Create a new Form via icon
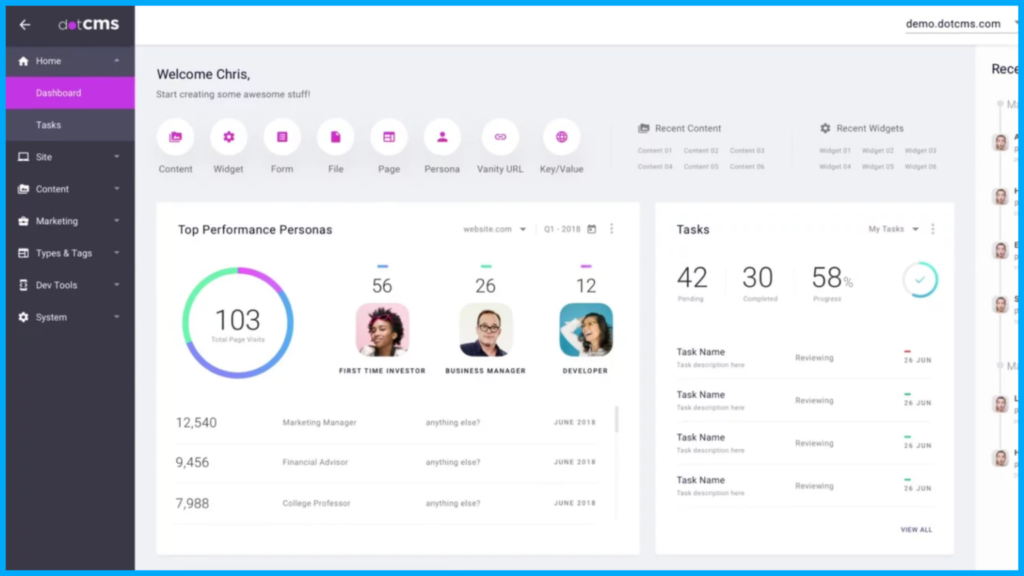 click(x=282, y=137)
